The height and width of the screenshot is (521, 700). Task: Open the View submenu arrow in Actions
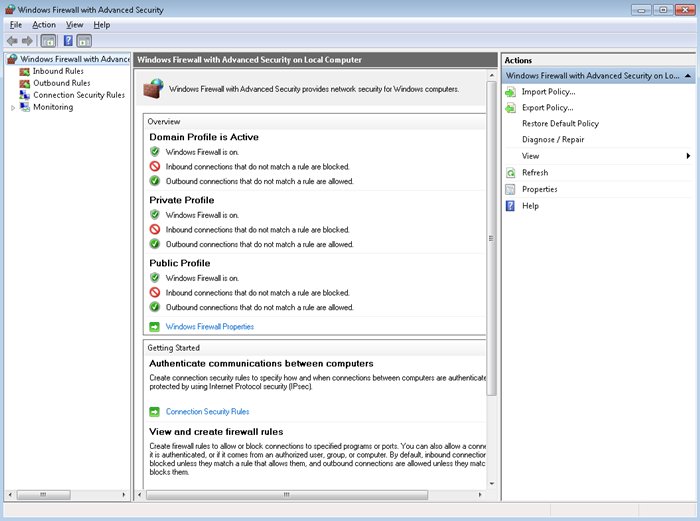688,156
